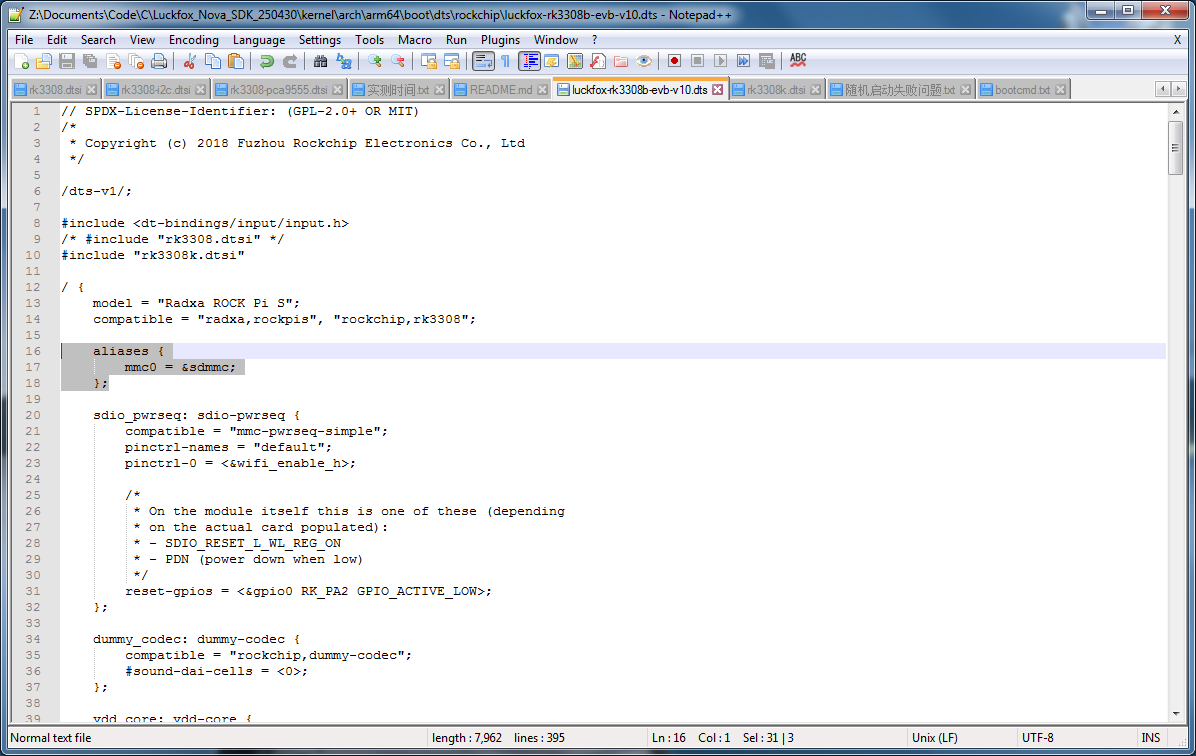Click the Cut scissors icon
The image size is (1196, 756).
pos(190,61)
